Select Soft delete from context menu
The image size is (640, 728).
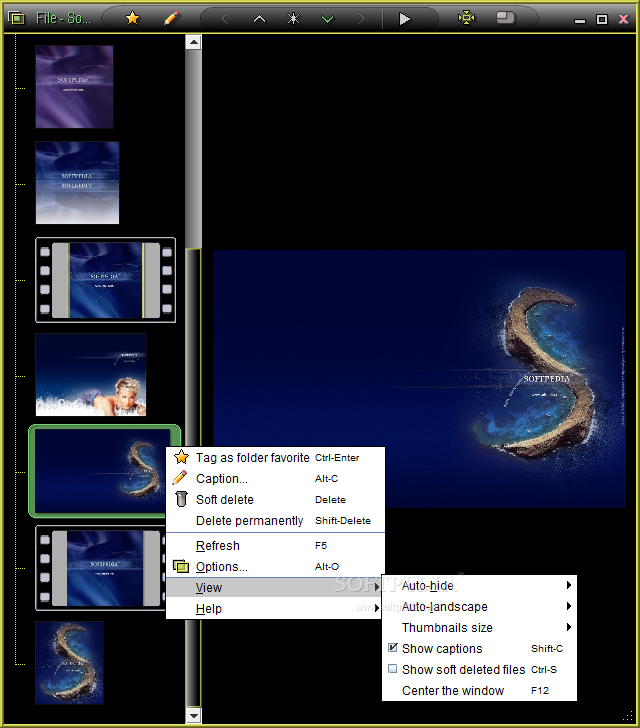tap(275, 500)
